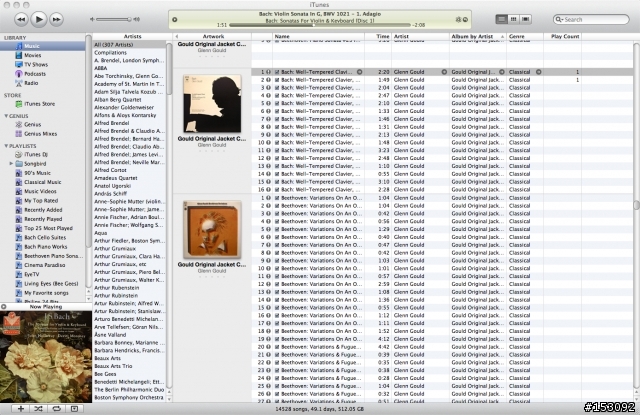This screenshot has height=415, width=640.
Task: Switch to Cover Flow view button
Action: 526,19
